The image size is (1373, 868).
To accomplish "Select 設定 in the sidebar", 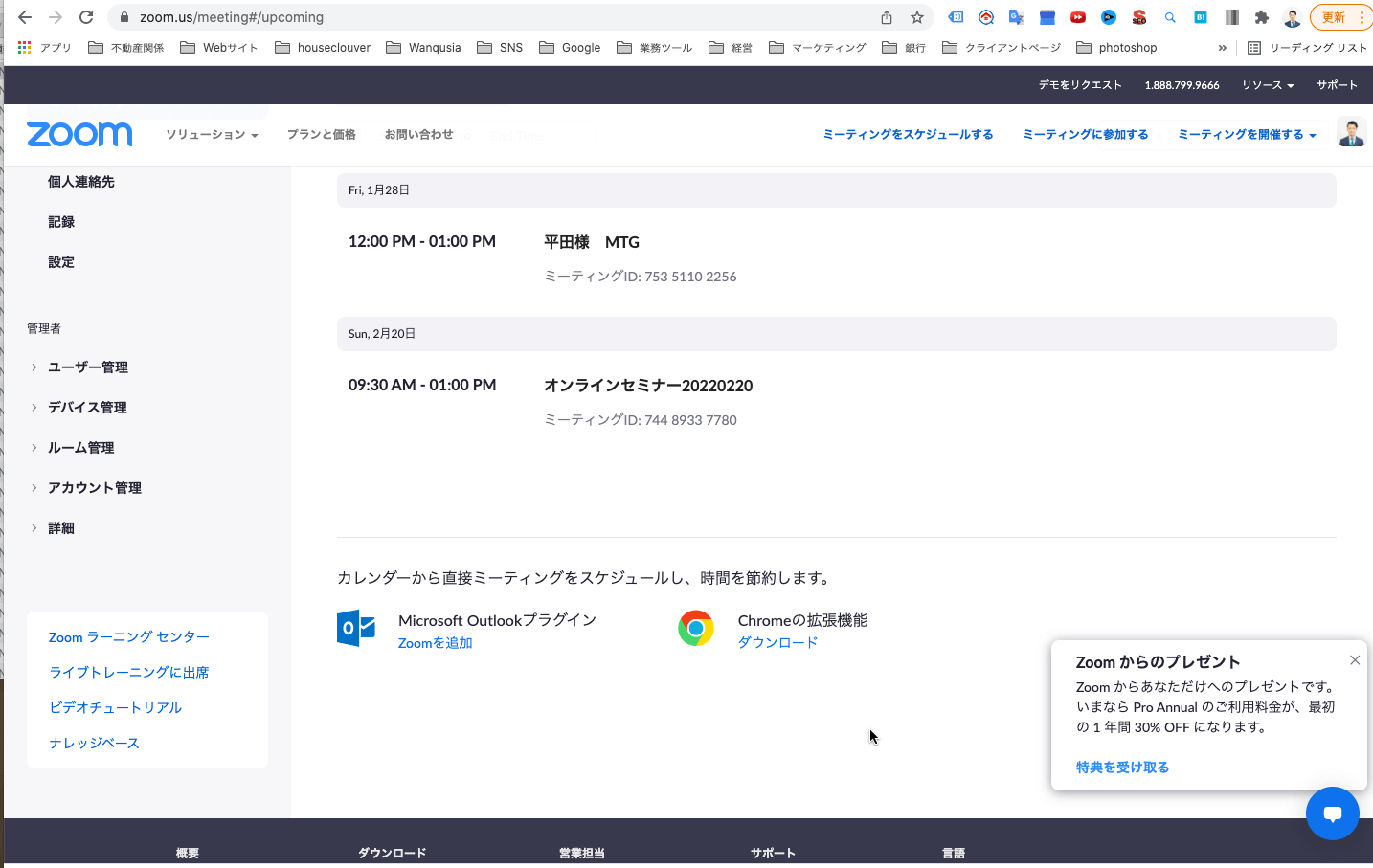I will (60, 262).
